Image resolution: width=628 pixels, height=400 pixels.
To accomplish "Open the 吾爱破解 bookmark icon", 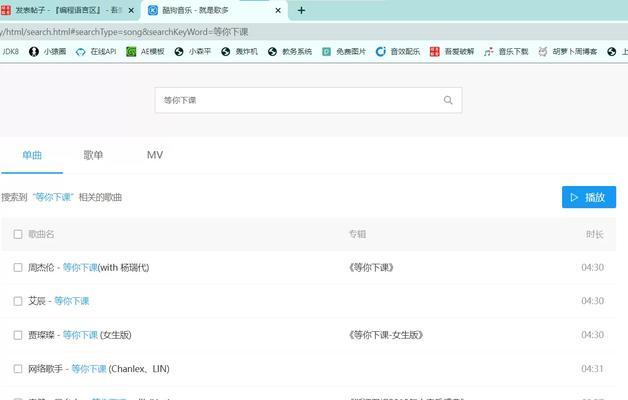I will pyautogui.click(x=435, y=51).
